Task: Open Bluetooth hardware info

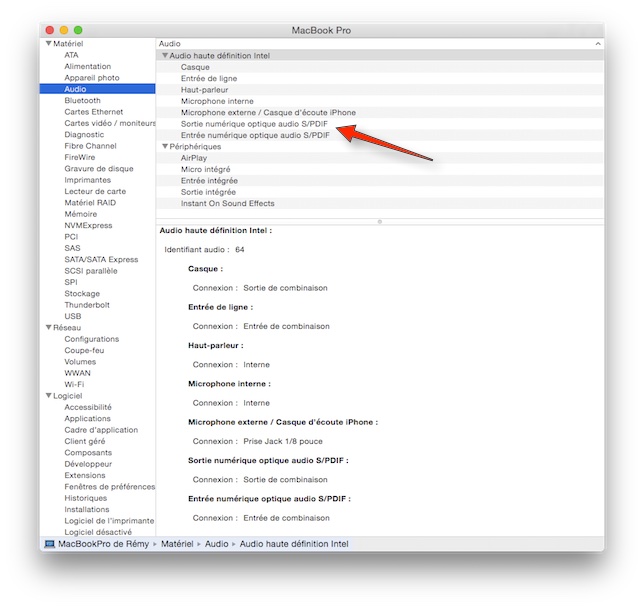Action: click(x=82, y=101)
